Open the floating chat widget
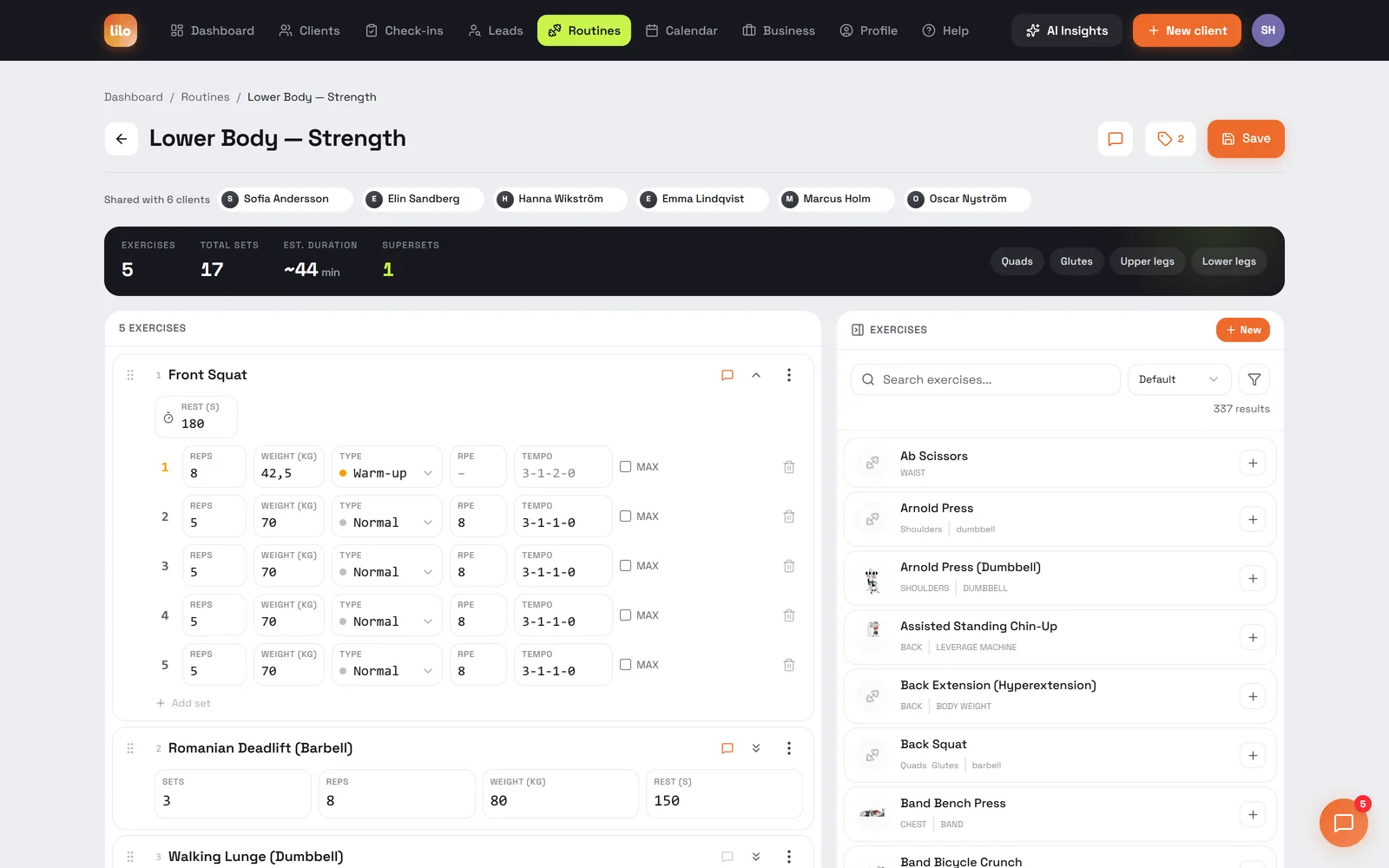Image resolution: width=1389 pixels, height=868 pixels. point(1344,823)
